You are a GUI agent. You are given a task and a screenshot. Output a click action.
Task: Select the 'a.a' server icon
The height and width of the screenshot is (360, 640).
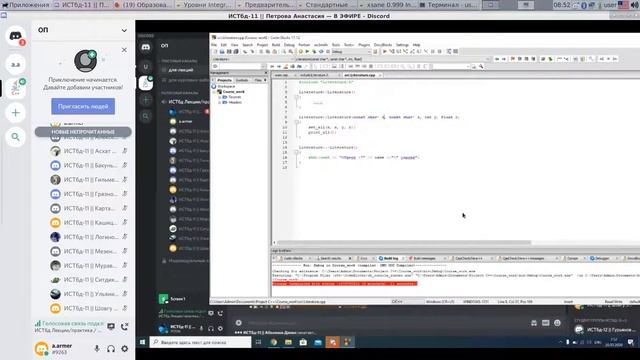tap(16, 64)
